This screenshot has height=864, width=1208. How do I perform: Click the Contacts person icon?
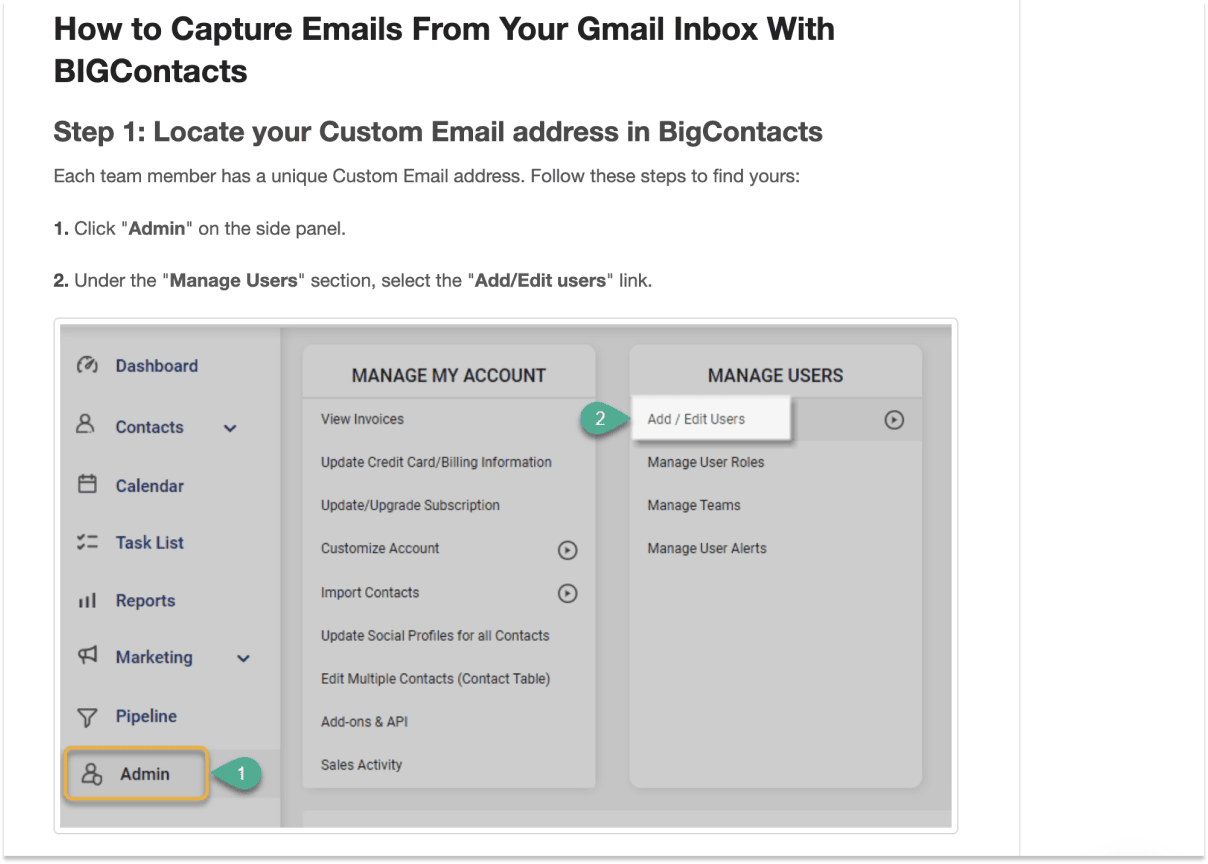pos(86,425)
